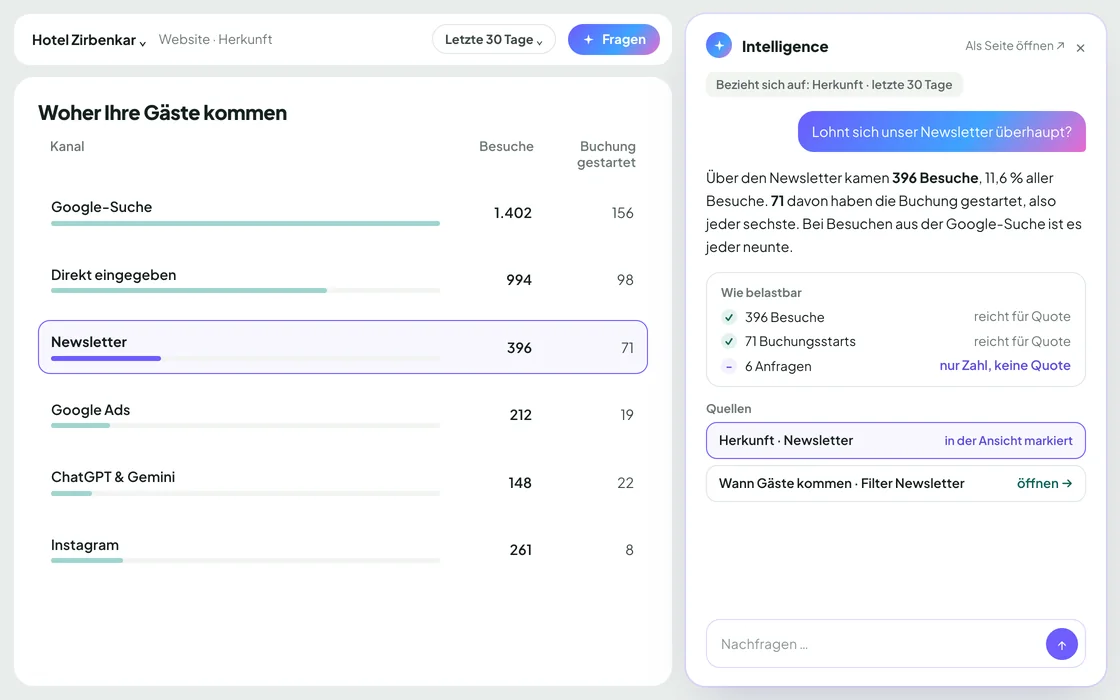This screenshot has width=1120, height=700.
Task: Open Intelligence via Als Seite öffnen link
Action: 1014,46
